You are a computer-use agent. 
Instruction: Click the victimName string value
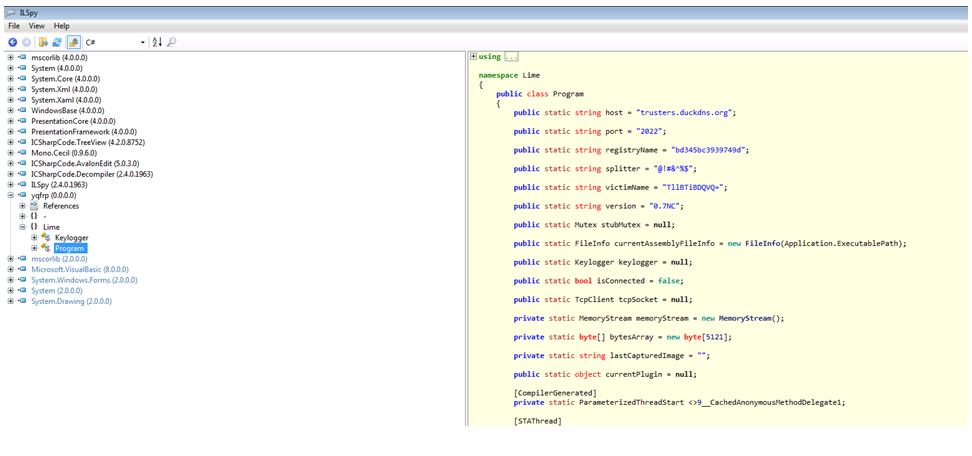pos(695,187)
